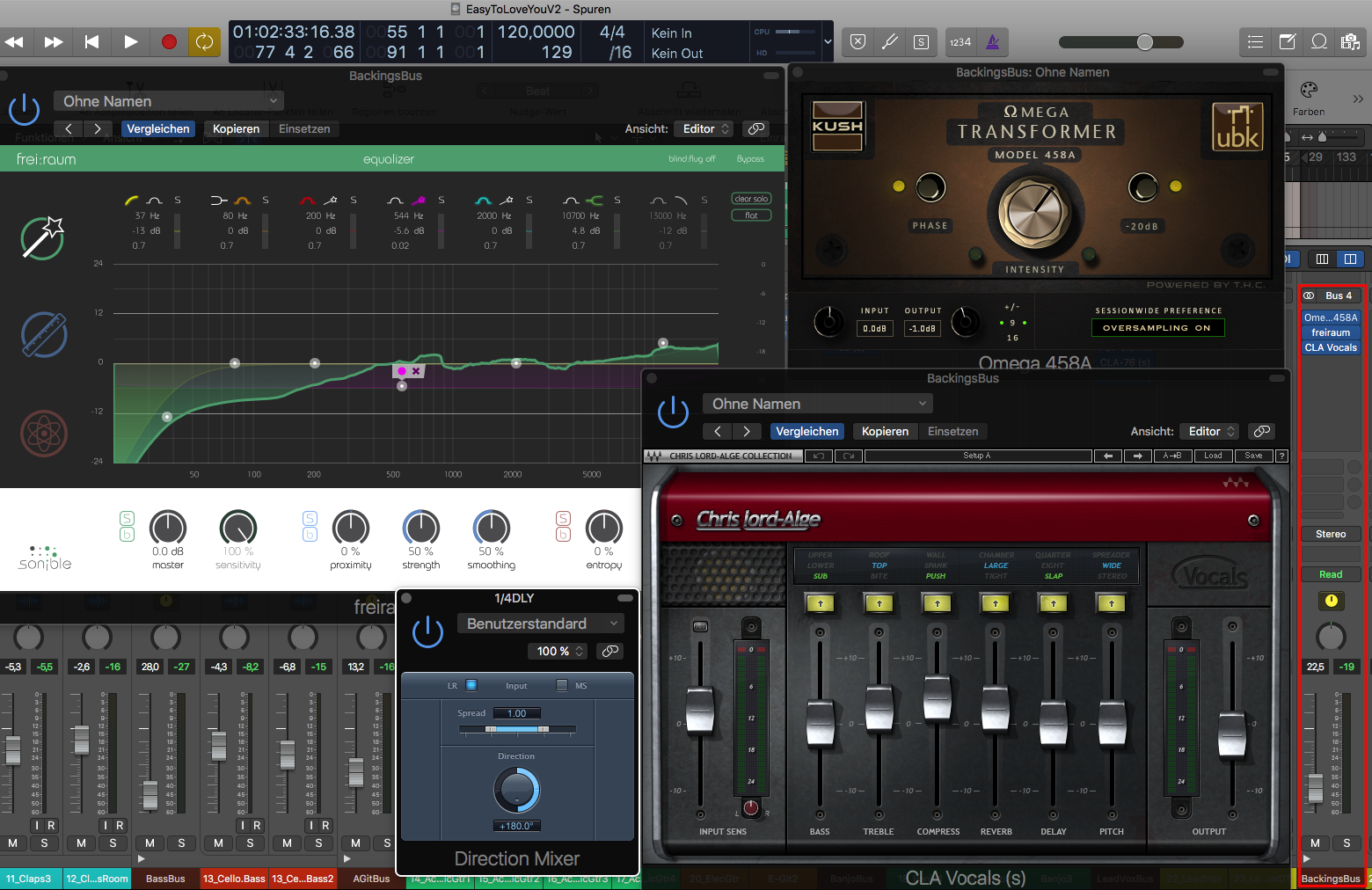Viewport: 1372px width, 890px height.
Task: Open Benutzerstandard preset dropdown
Action: tap(541, 624)
